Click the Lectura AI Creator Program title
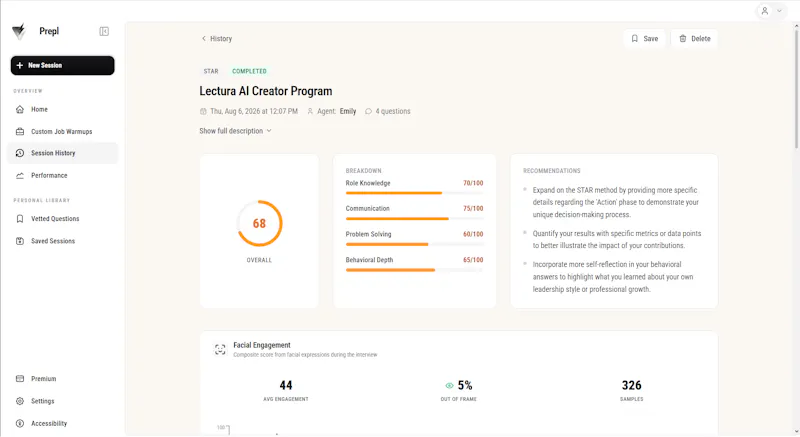 point(266,91)
